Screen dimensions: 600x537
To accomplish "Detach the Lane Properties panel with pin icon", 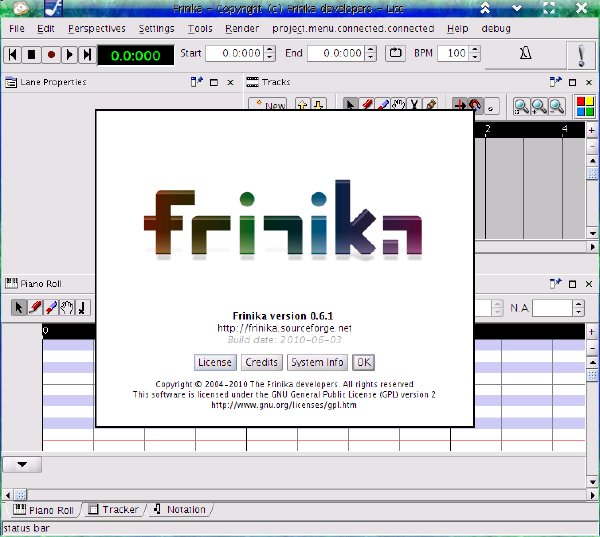I will click(197, 82).
